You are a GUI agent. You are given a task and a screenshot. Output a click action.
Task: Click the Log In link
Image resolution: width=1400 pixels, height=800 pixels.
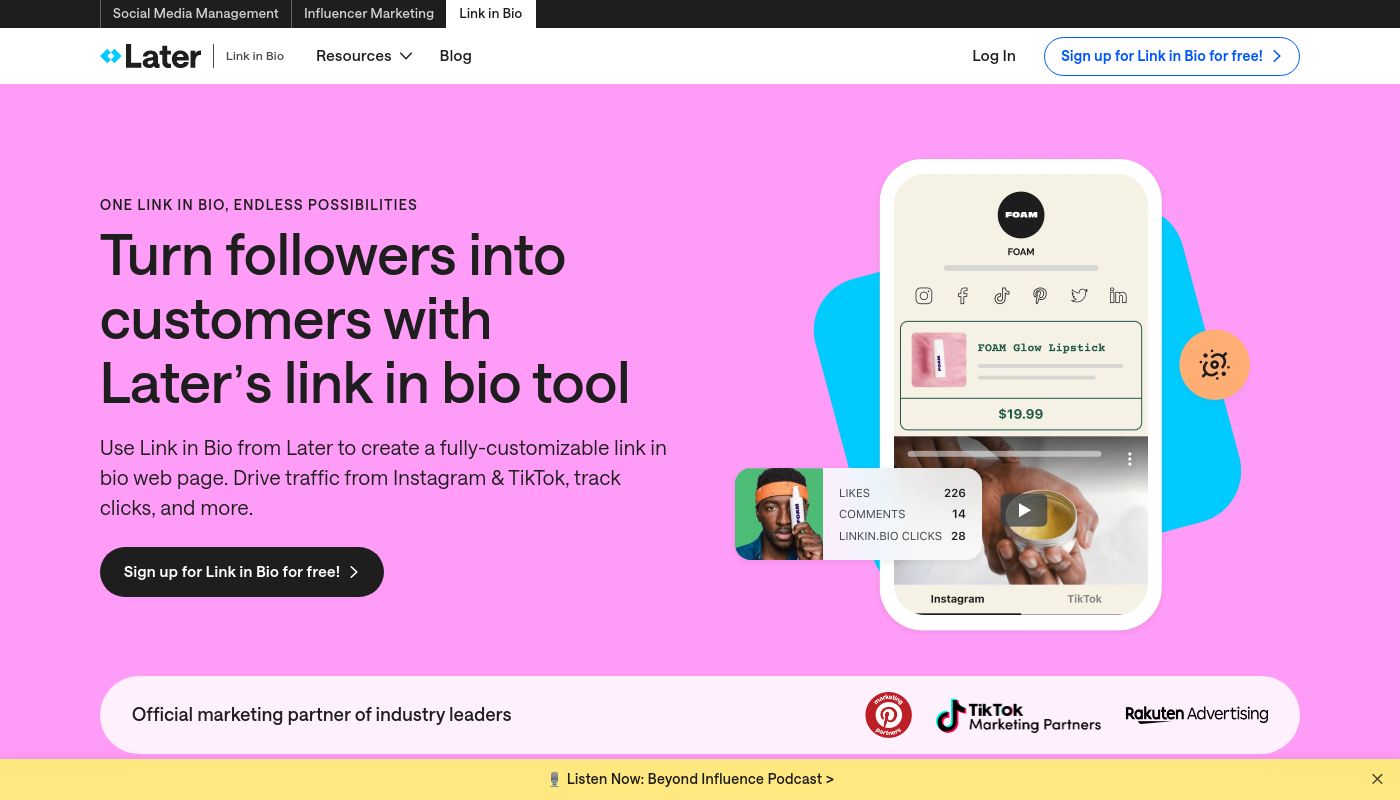993,56
